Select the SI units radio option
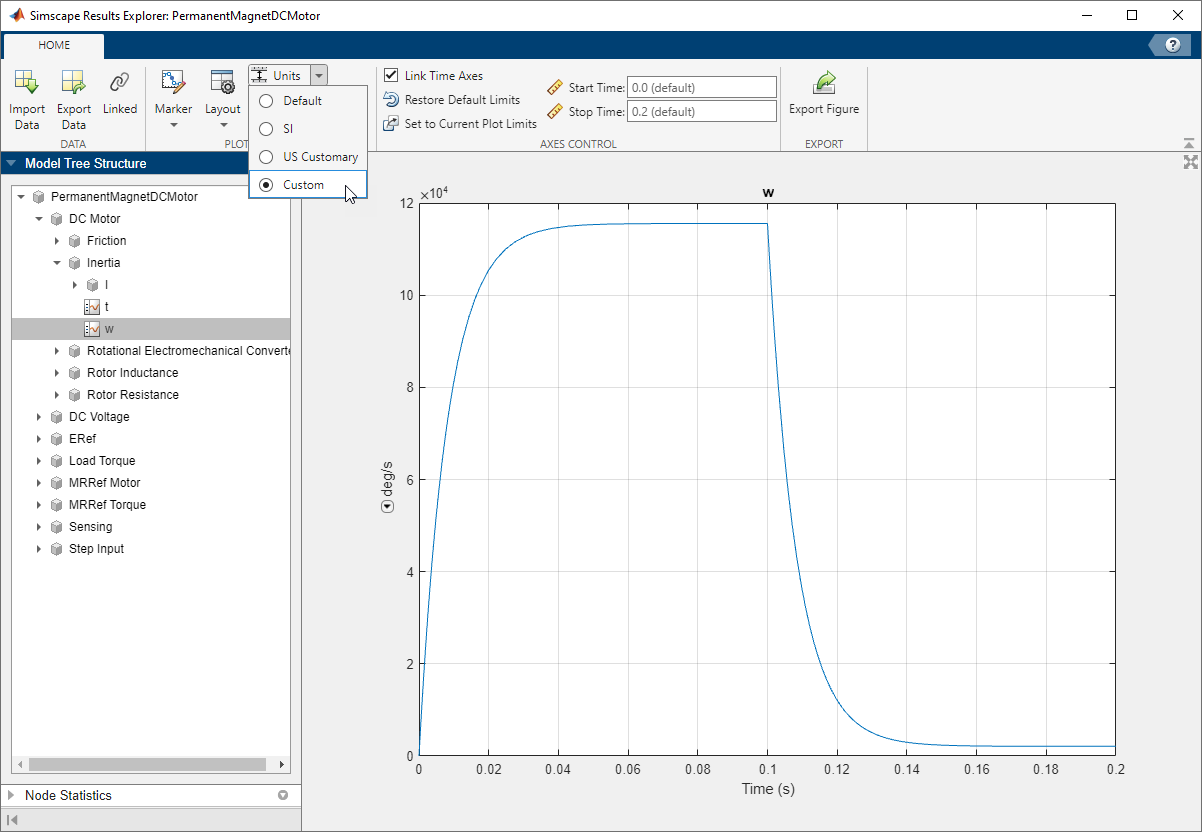The width and height of the screenshot is (1202, 832). click(266, 129)
